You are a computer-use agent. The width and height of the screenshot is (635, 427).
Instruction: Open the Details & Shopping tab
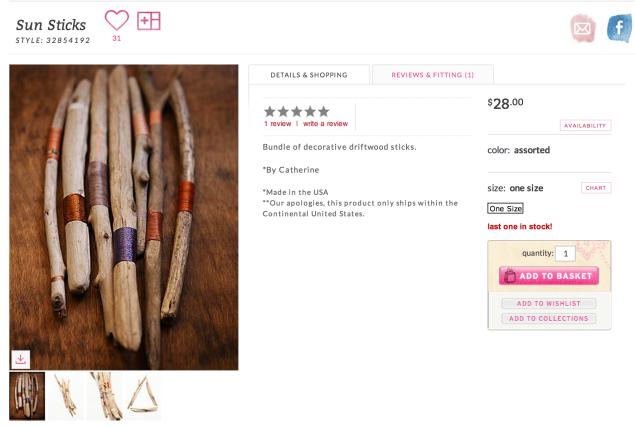point(309,75)
